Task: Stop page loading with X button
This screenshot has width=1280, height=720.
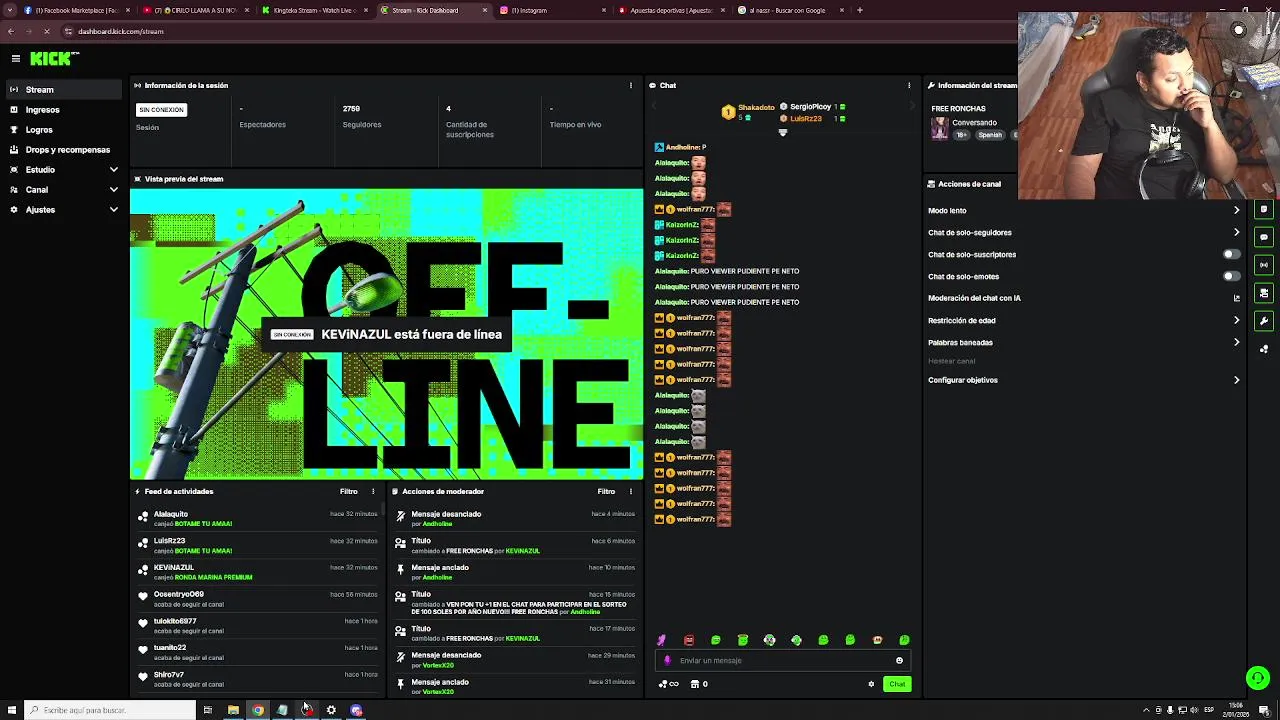Action: tap(46, 31)
